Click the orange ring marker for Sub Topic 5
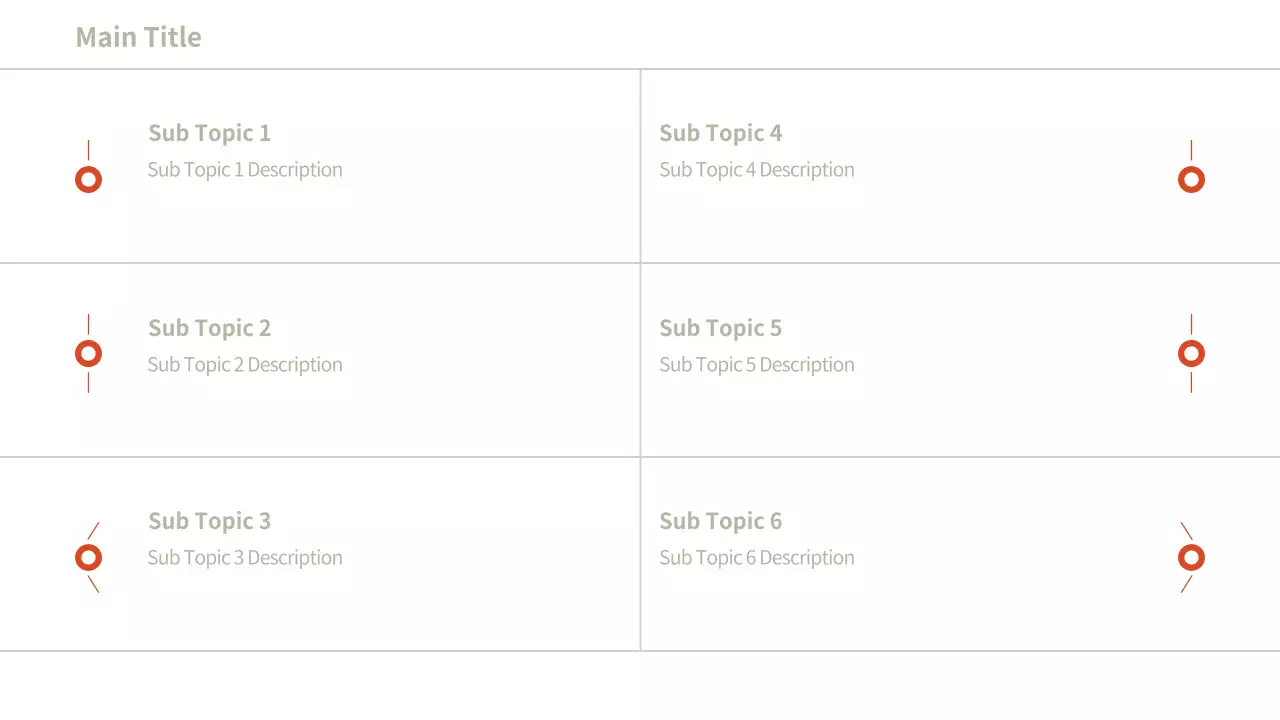This screenshot has height=720, width=1280. pyautogui.click(x=1191, y=354)
